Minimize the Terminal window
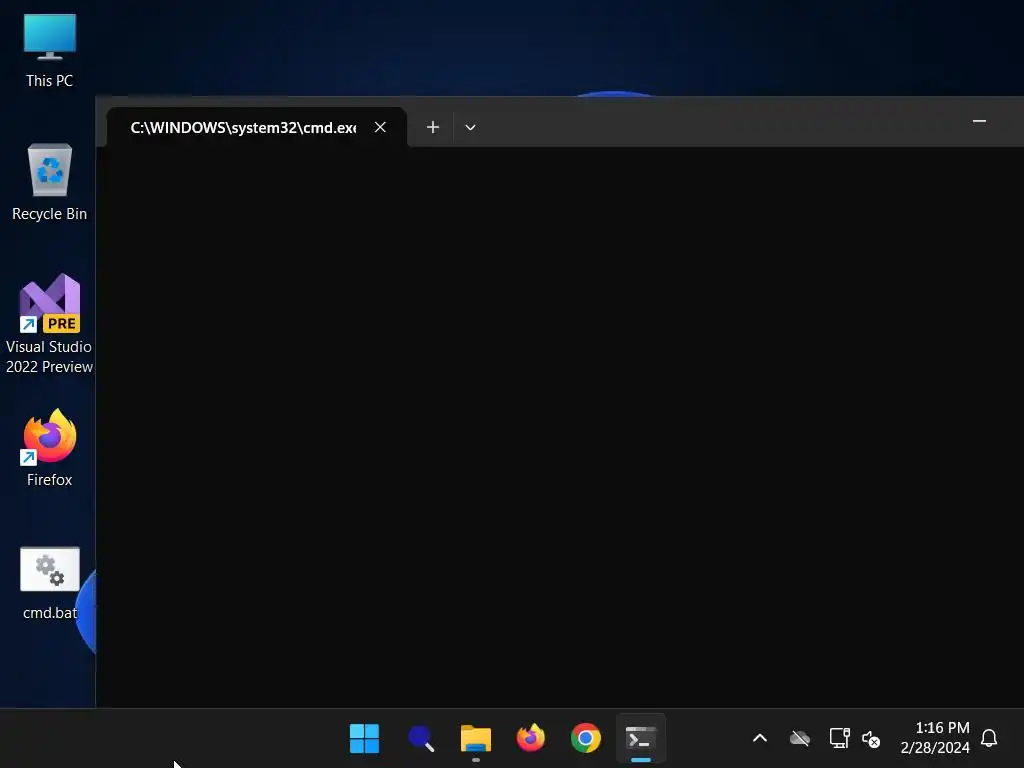This screenshot has width=1024, height=768. point(979,121)
